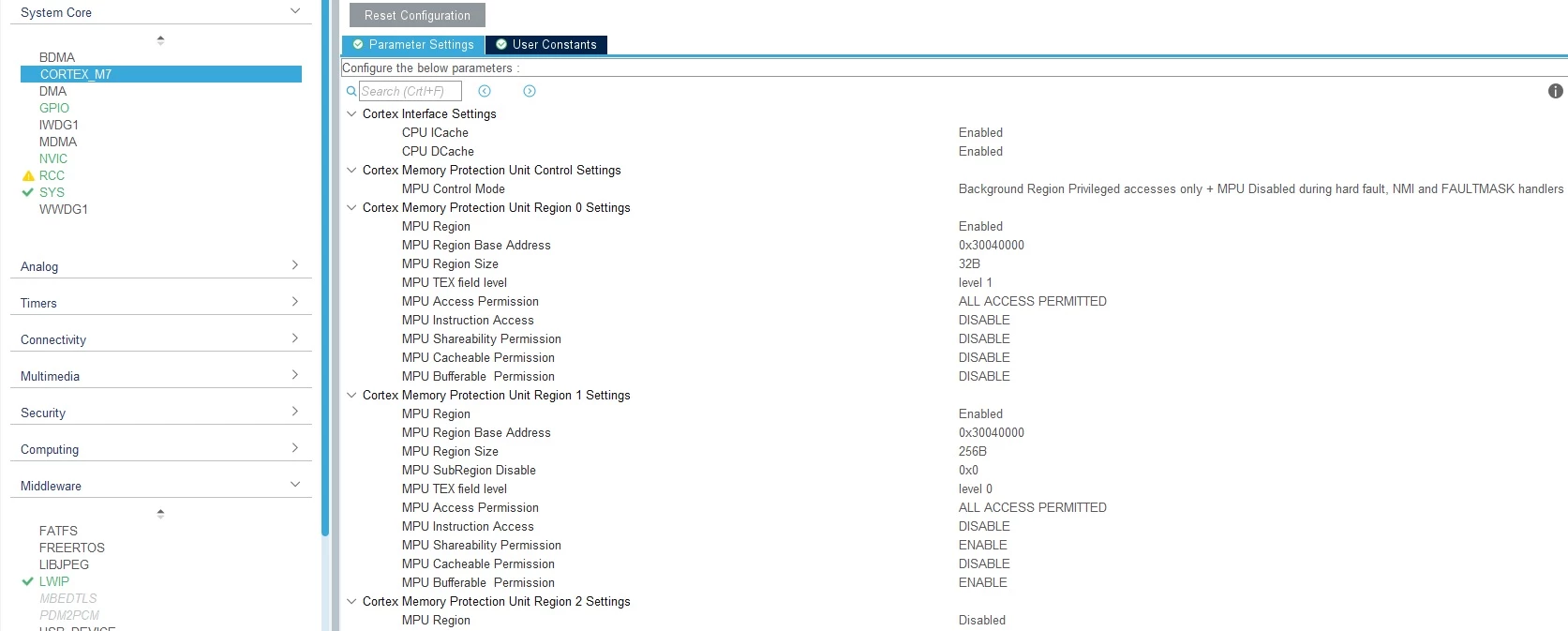Click the green checkmark next to LWIP

click(28, 581)
